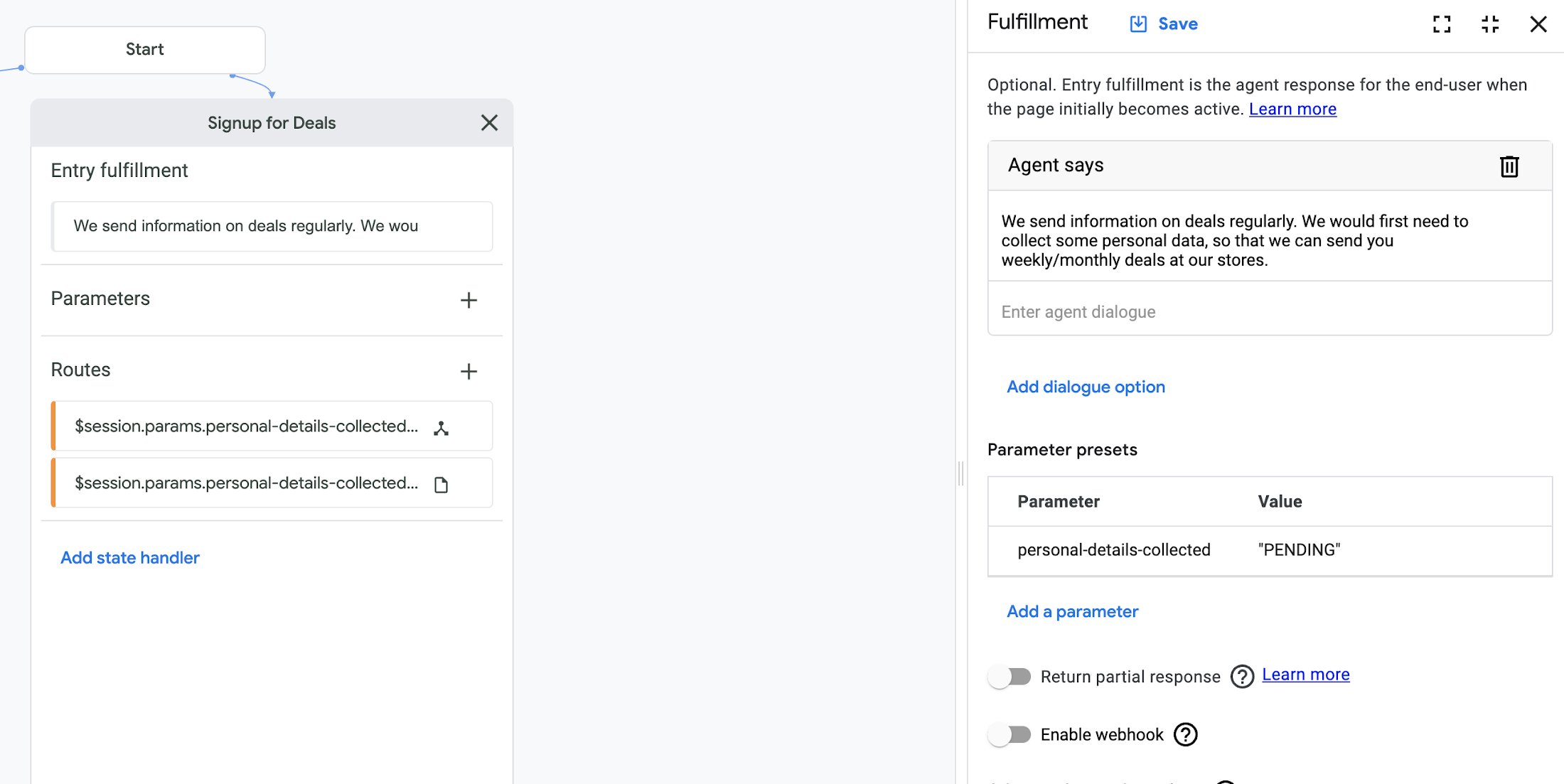The height and width of the screenshot is (784, 1564).
Task: Click the Save icon in Fulfillment header
Action: point(1138,24)
